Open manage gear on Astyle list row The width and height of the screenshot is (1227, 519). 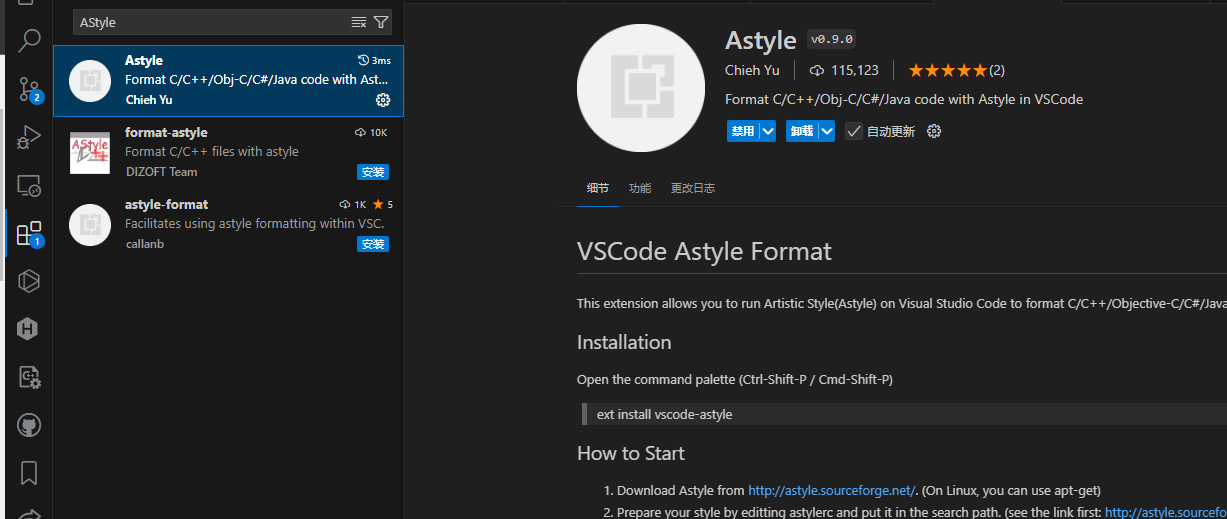(x=382, y=100)
